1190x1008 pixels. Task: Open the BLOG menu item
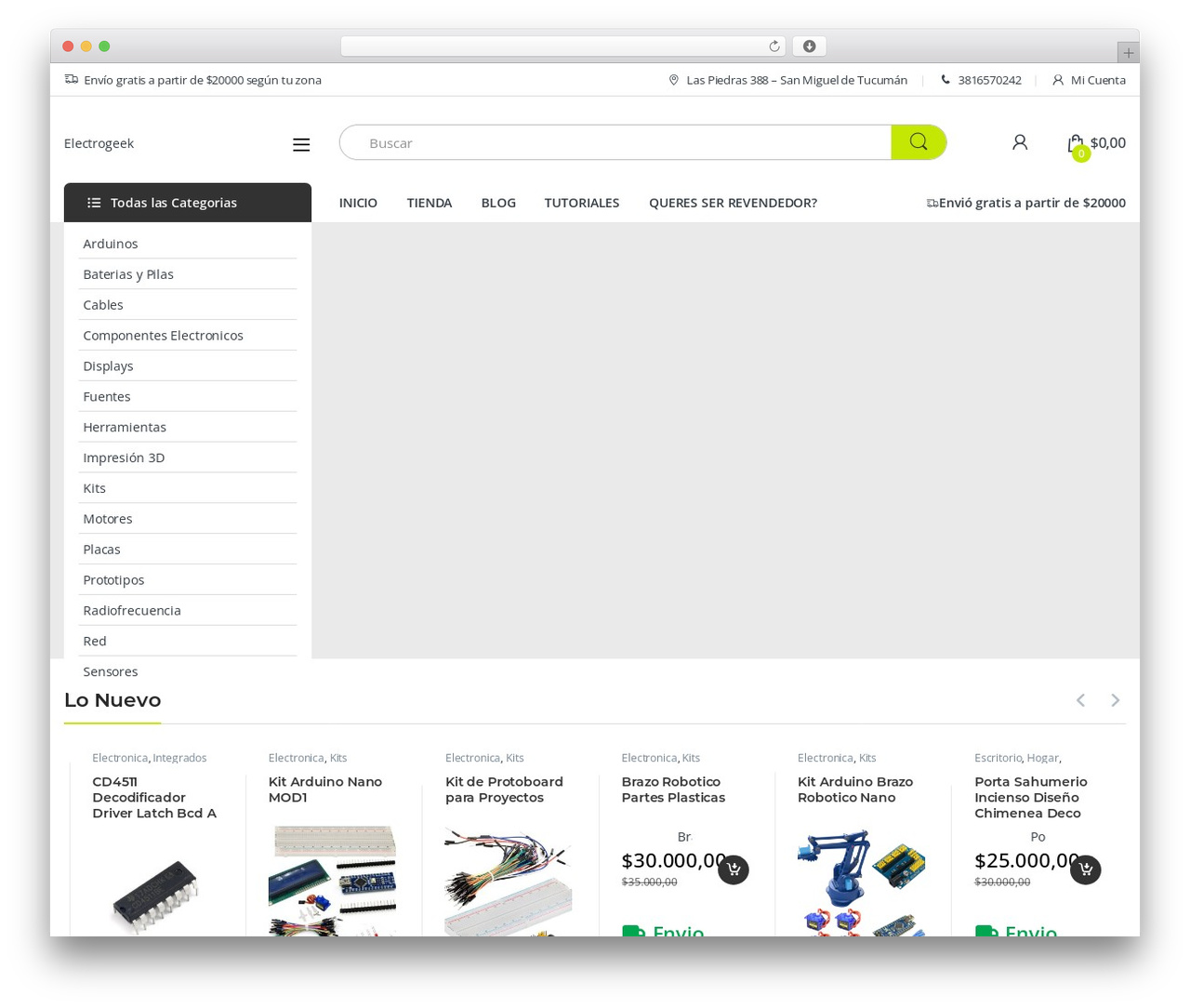[498, 203]
